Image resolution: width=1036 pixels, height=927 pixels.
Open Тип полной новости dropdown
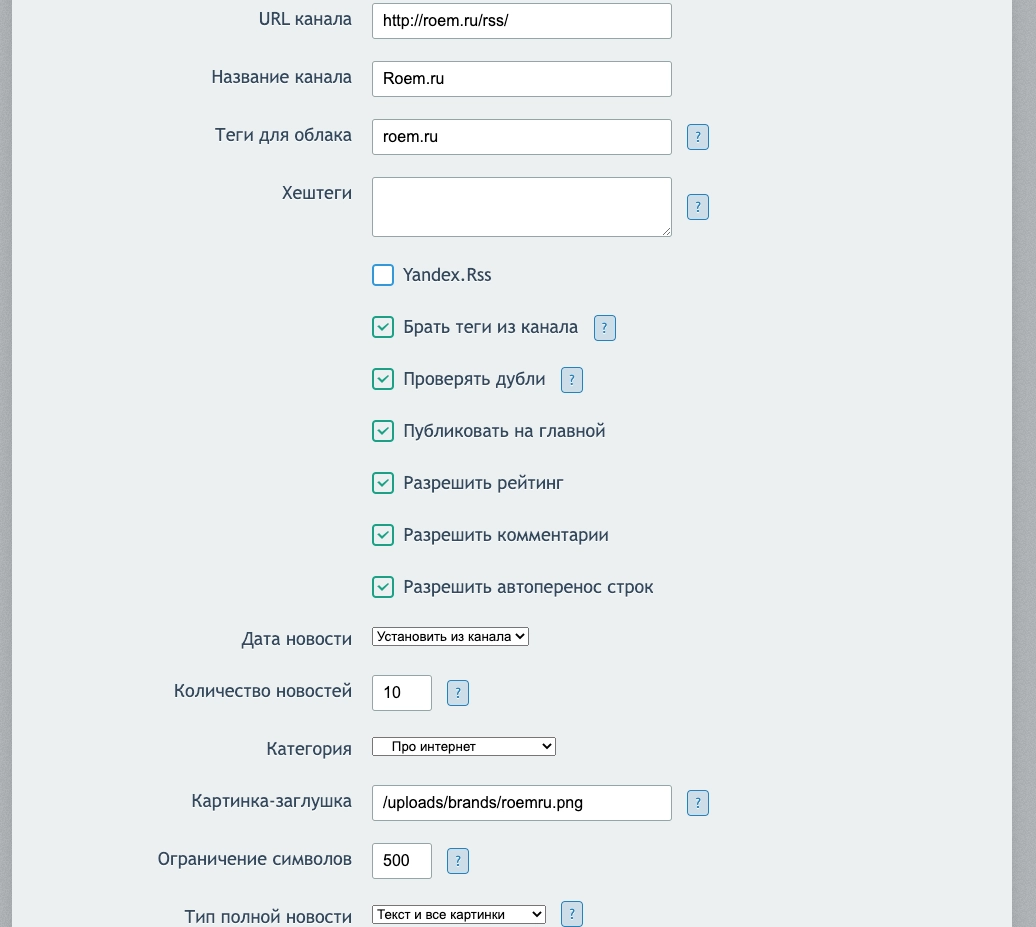coord(459,914)
